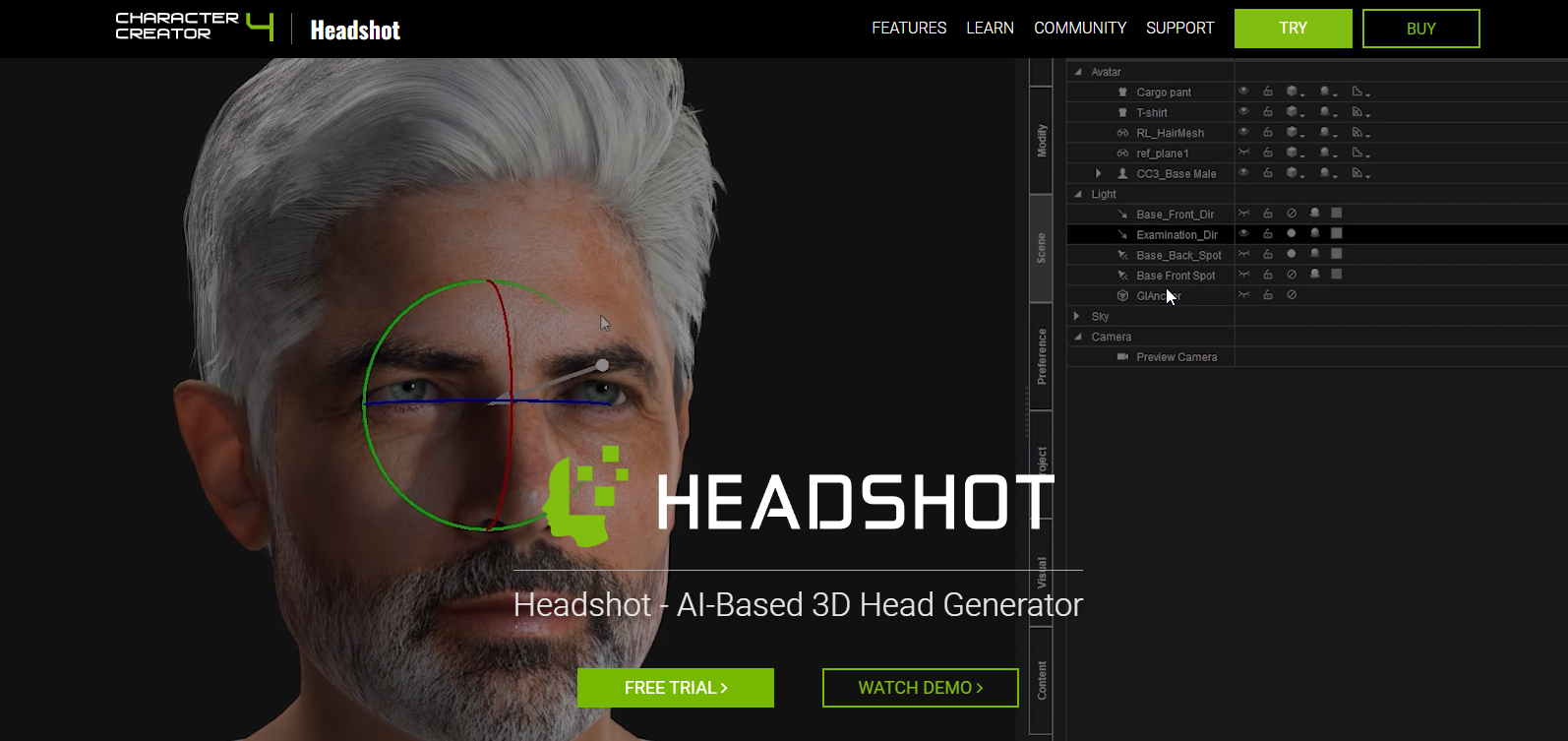
Task: Click the lock icon for Base Front Spot
Action: [1268, 275]
